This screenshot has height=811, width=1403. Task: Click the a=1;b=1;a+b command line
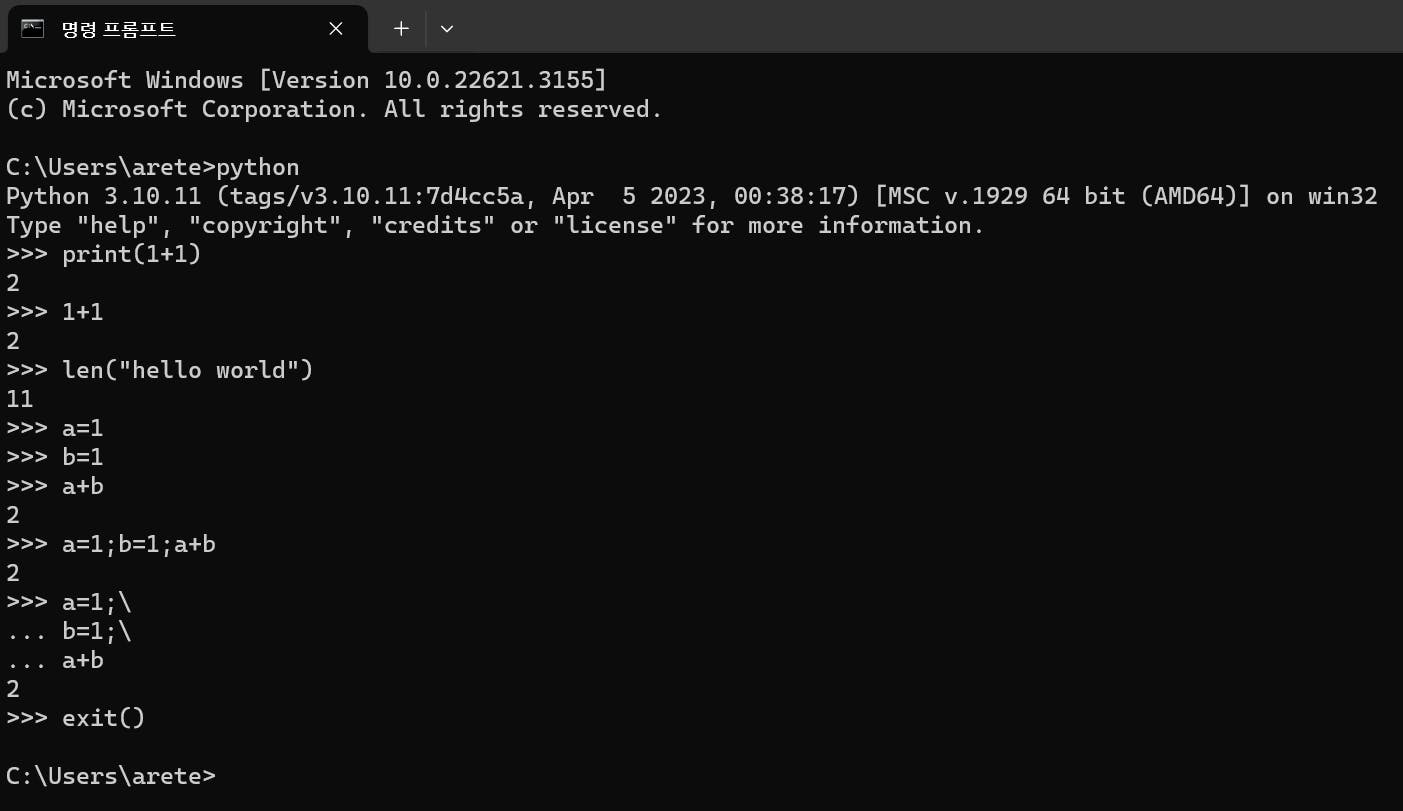click(x=111, y=544)
